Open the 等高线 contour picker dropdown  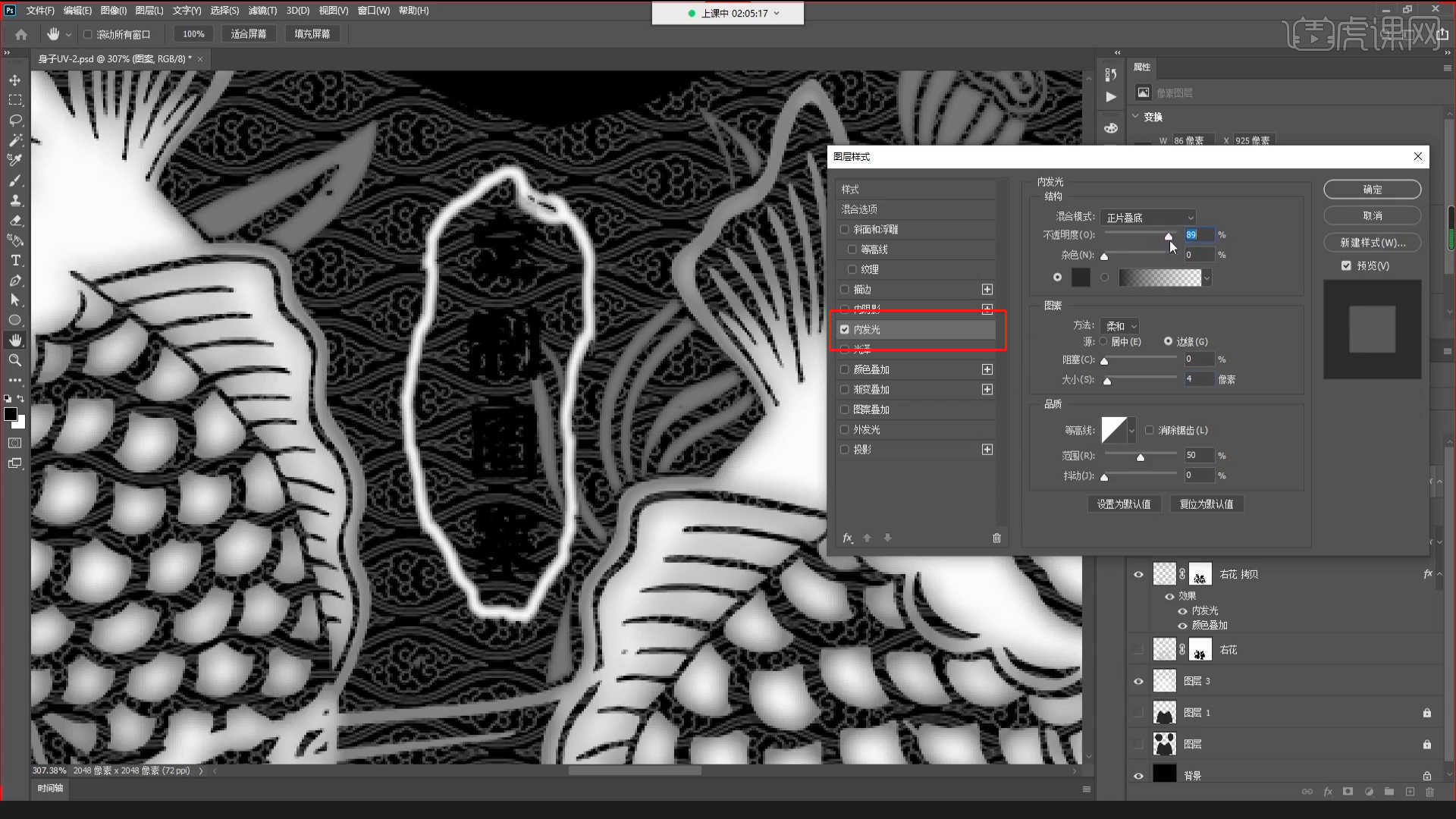[x=1131, y=430]
